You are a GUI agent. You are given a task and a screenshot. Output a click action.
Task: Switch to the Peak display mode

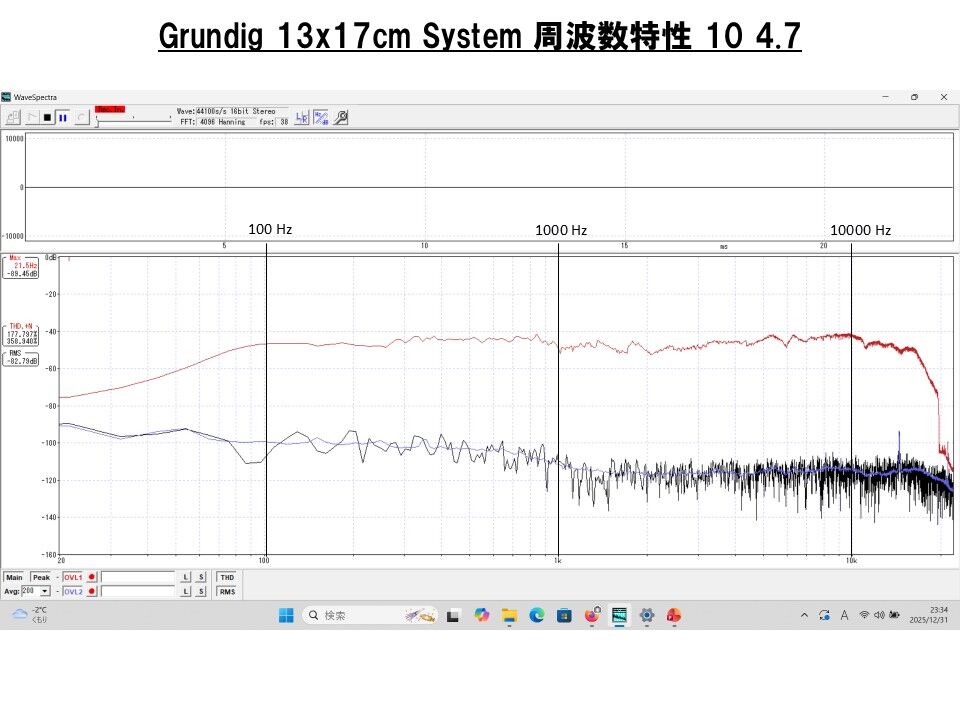point(41,577)
